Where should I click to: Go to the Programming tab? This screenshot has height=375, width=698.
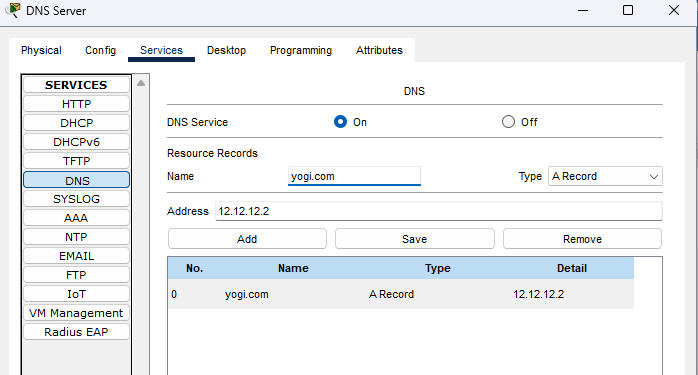[301, 50]
